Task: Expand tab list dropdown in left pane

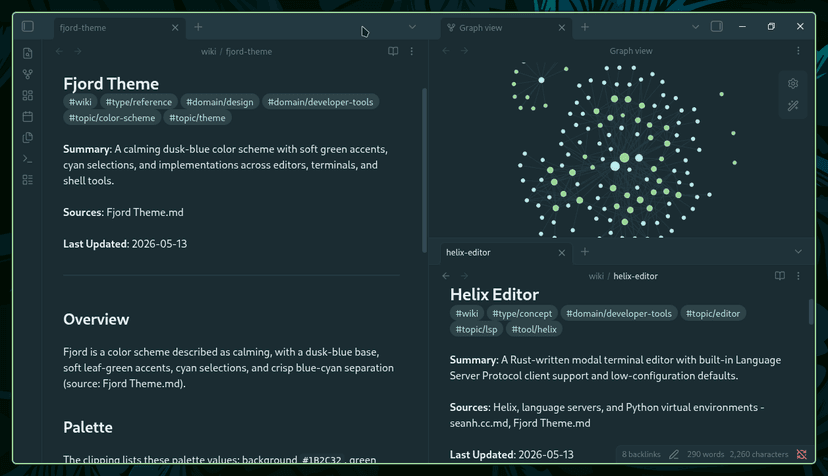Action: (x=412, y=27)
